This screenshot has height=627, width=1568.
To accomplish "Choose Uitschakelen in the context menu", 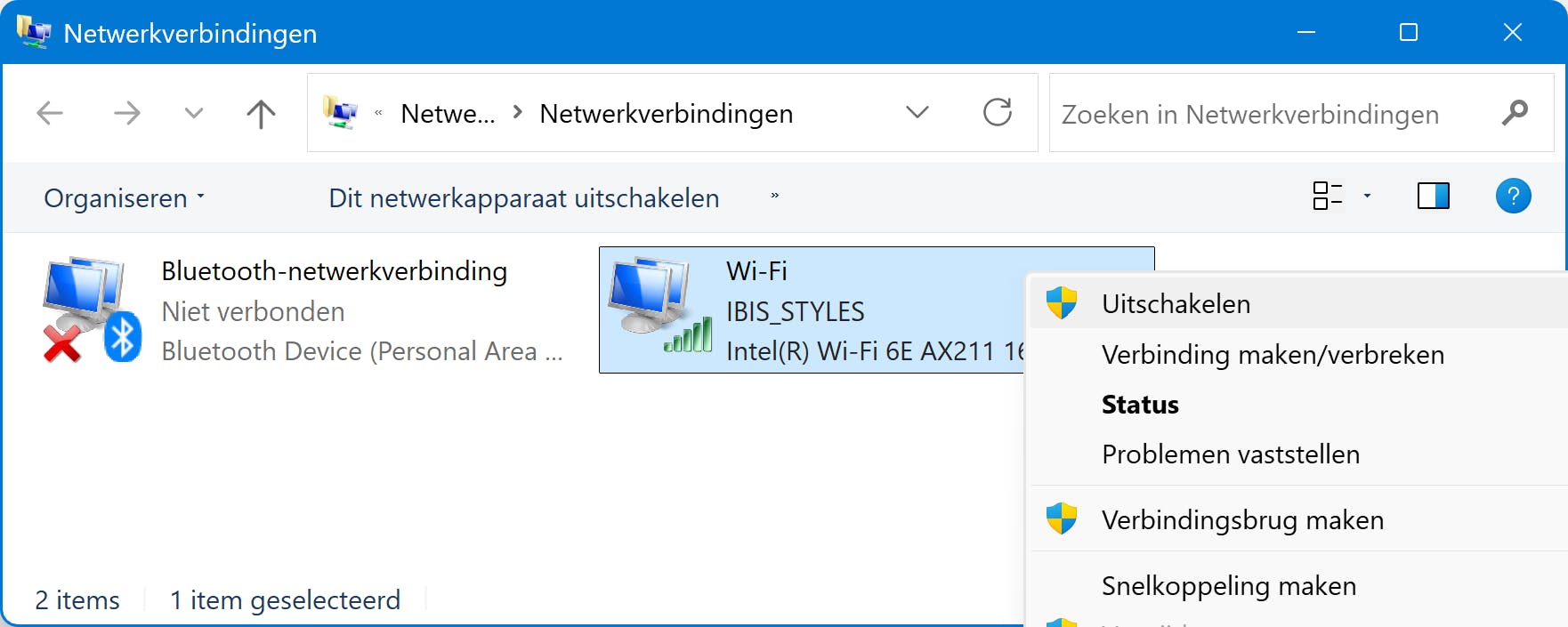I will [1176, 304].
